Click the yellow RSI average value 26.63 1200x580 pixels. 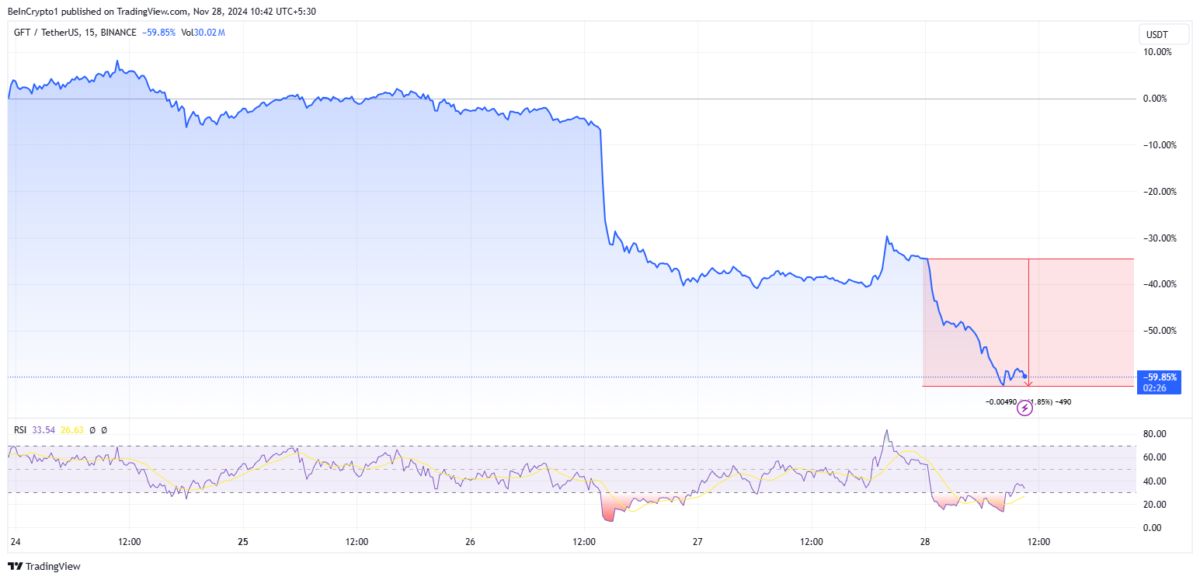71,430
